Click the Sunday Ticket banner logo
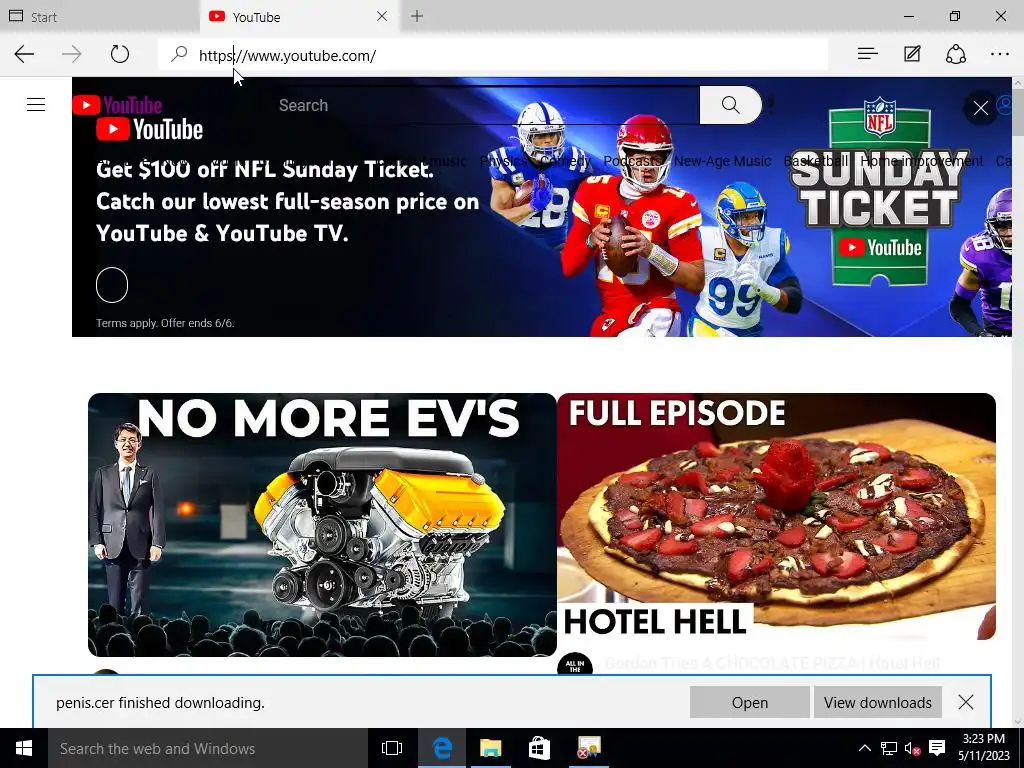The image size is (1024, 768). tap(879, 193)
